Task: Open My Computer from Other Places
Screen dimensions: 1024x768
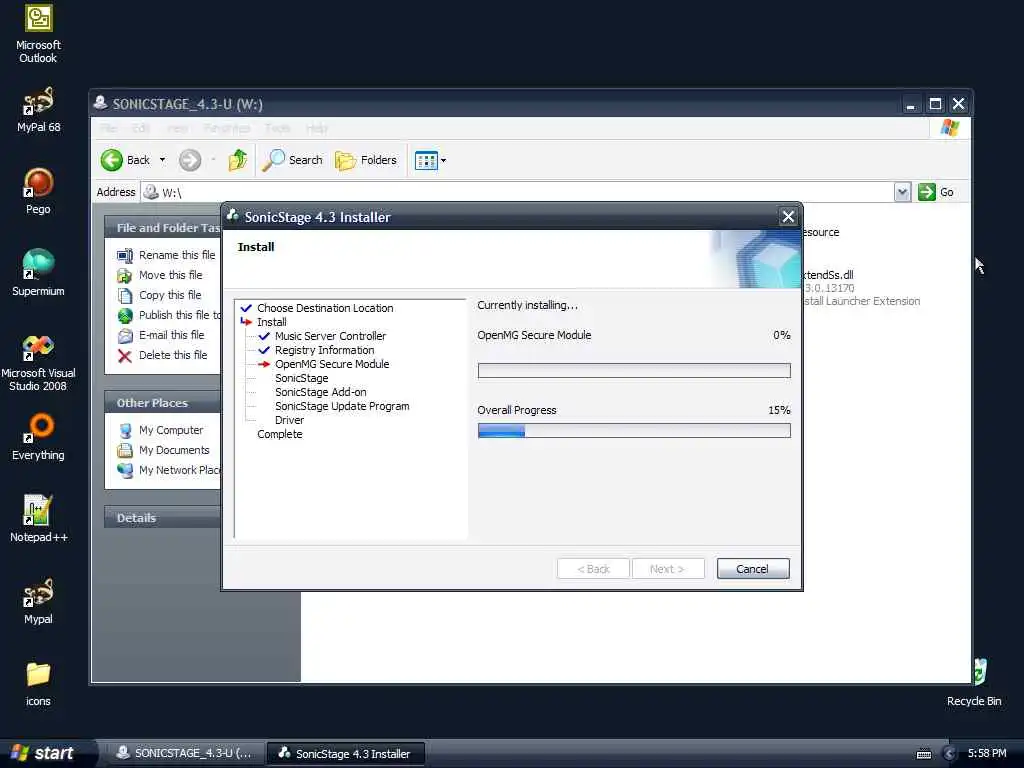Action: point(161,430)
